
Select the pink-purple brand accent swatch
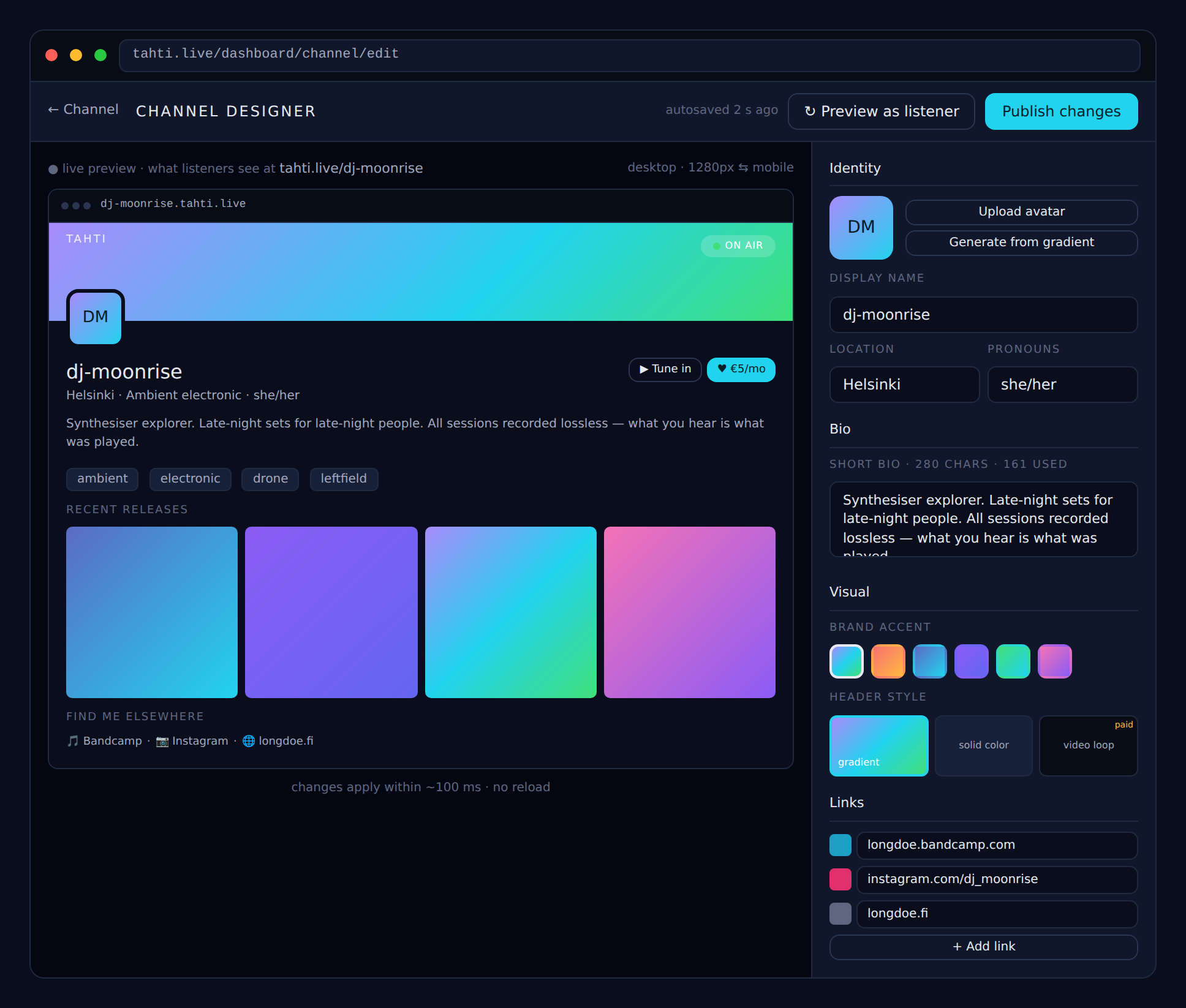click(1055, 661)
